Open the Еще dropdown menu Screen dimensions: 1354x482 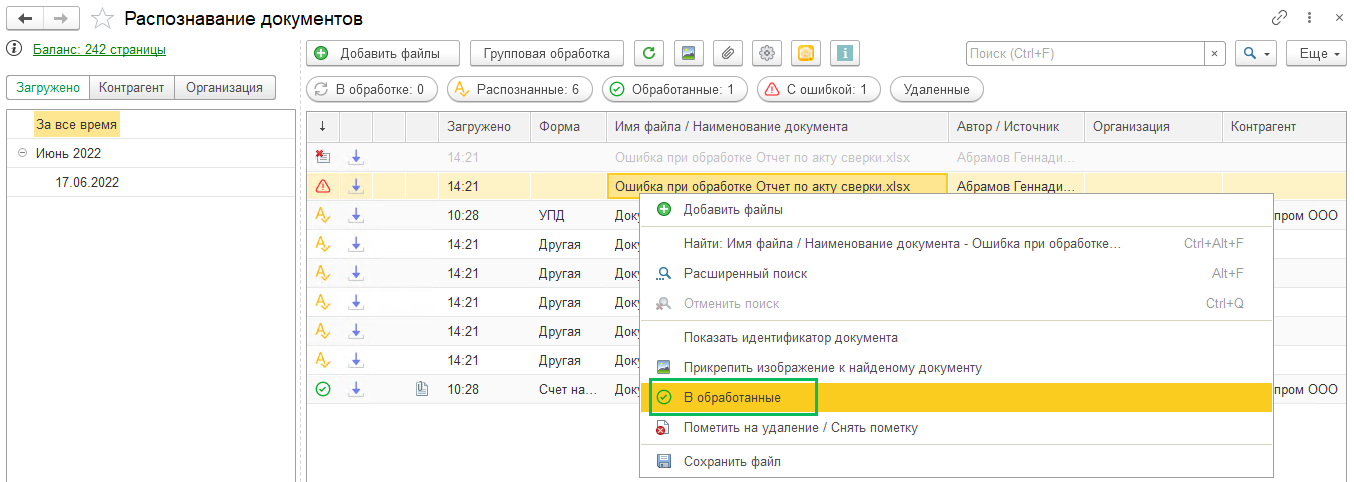point(1316,53)
